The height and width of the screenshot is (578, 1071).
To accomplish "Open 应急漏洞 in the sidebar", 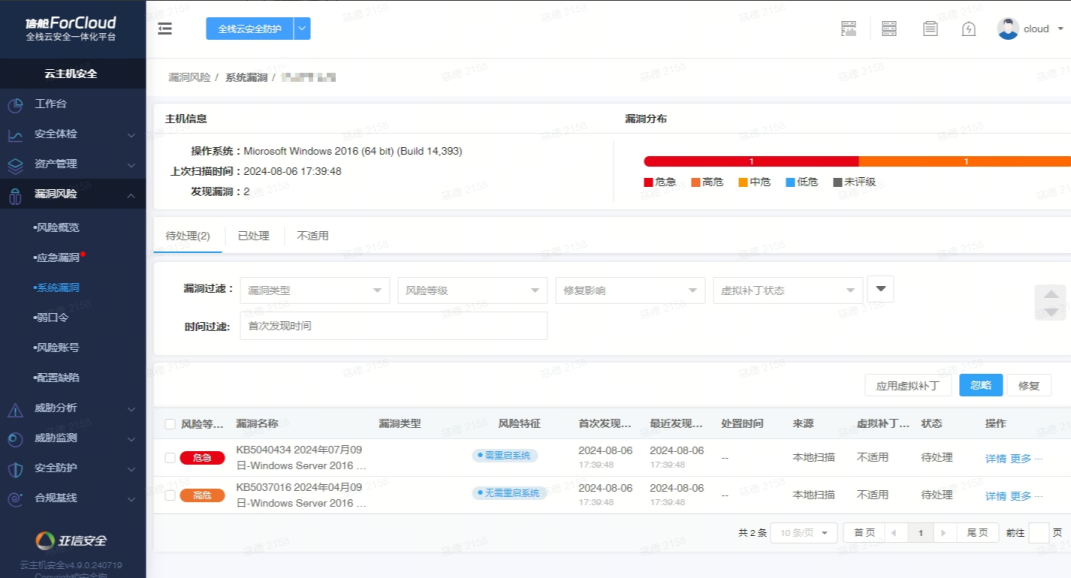I will tap(58, 258).
